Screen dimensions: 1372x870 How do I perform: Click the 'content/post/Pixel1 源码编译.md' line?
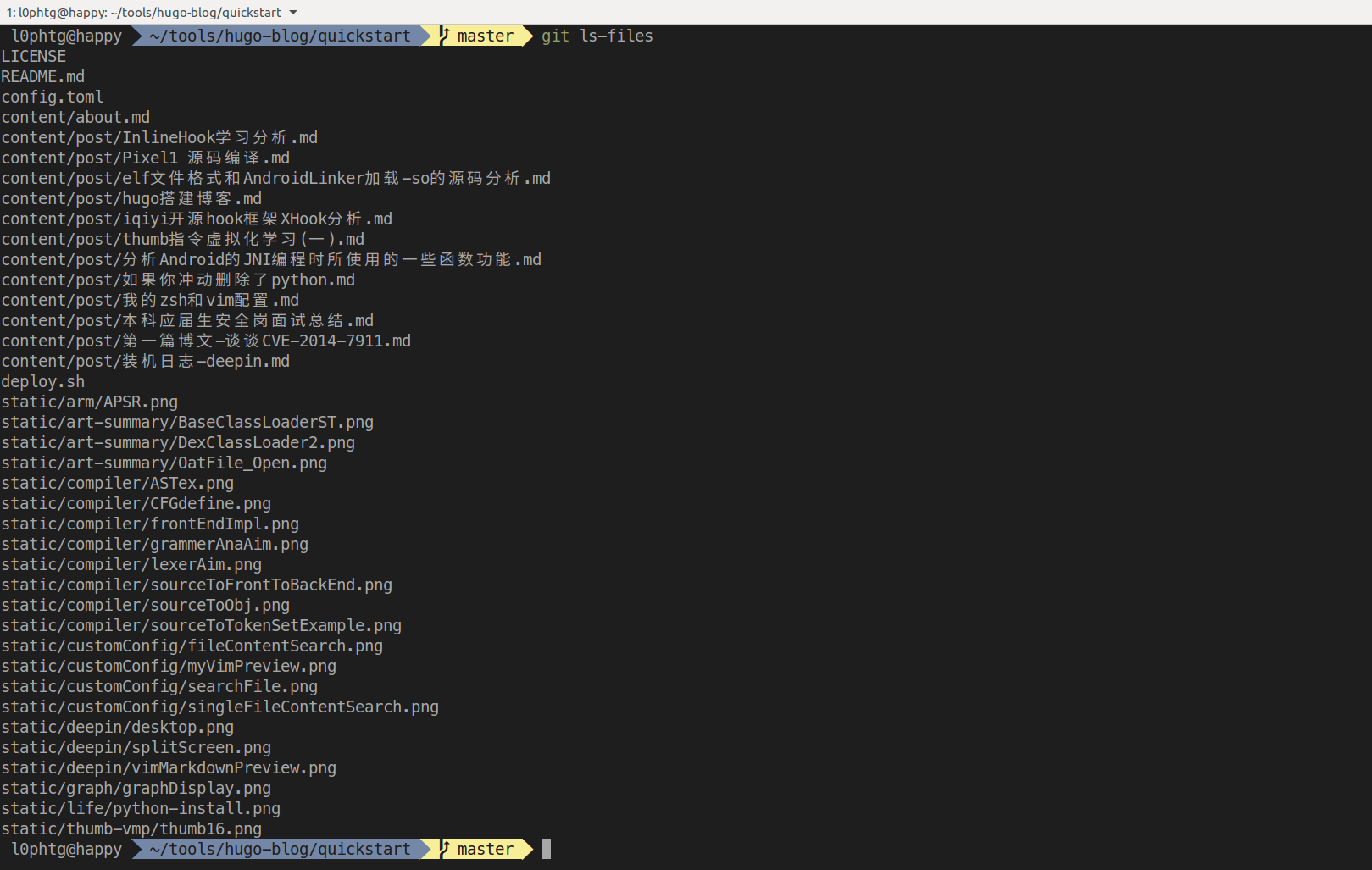coord(146,158)
